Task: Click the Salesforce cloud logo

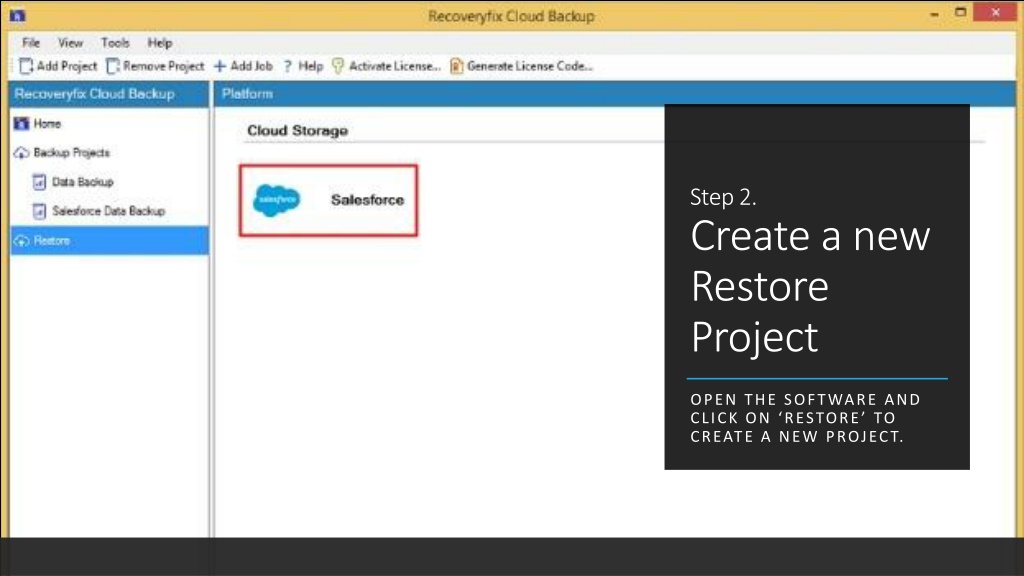Action: pos(277,200)
